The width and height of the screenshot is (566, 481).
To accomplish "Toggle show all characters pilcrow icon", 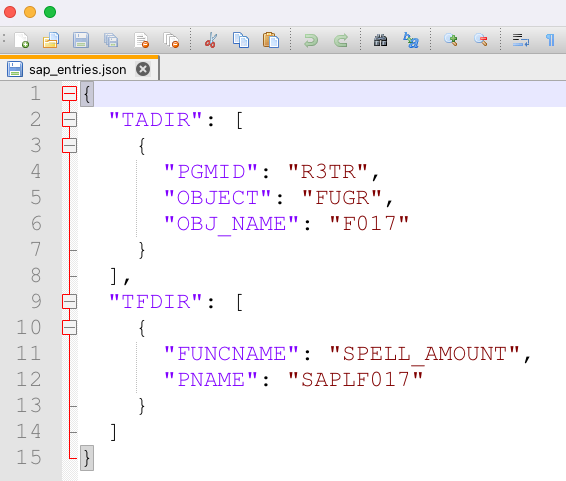I will pos(550,40).
